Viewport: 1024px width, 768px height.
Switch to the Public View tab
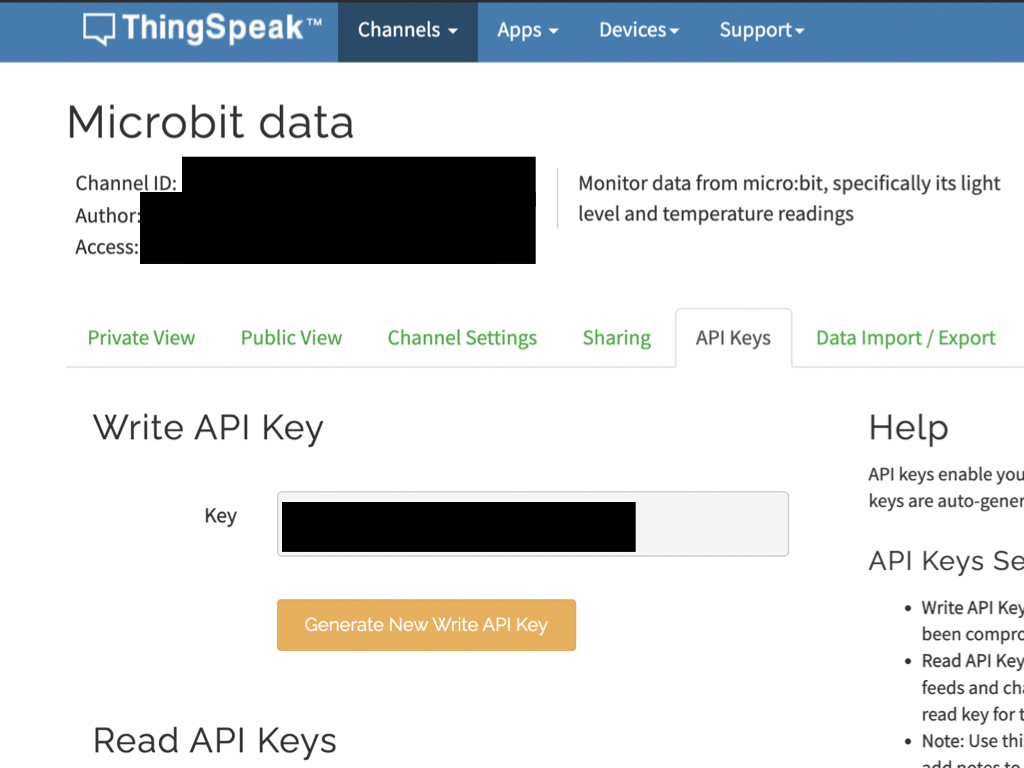(x=291, y=338)
